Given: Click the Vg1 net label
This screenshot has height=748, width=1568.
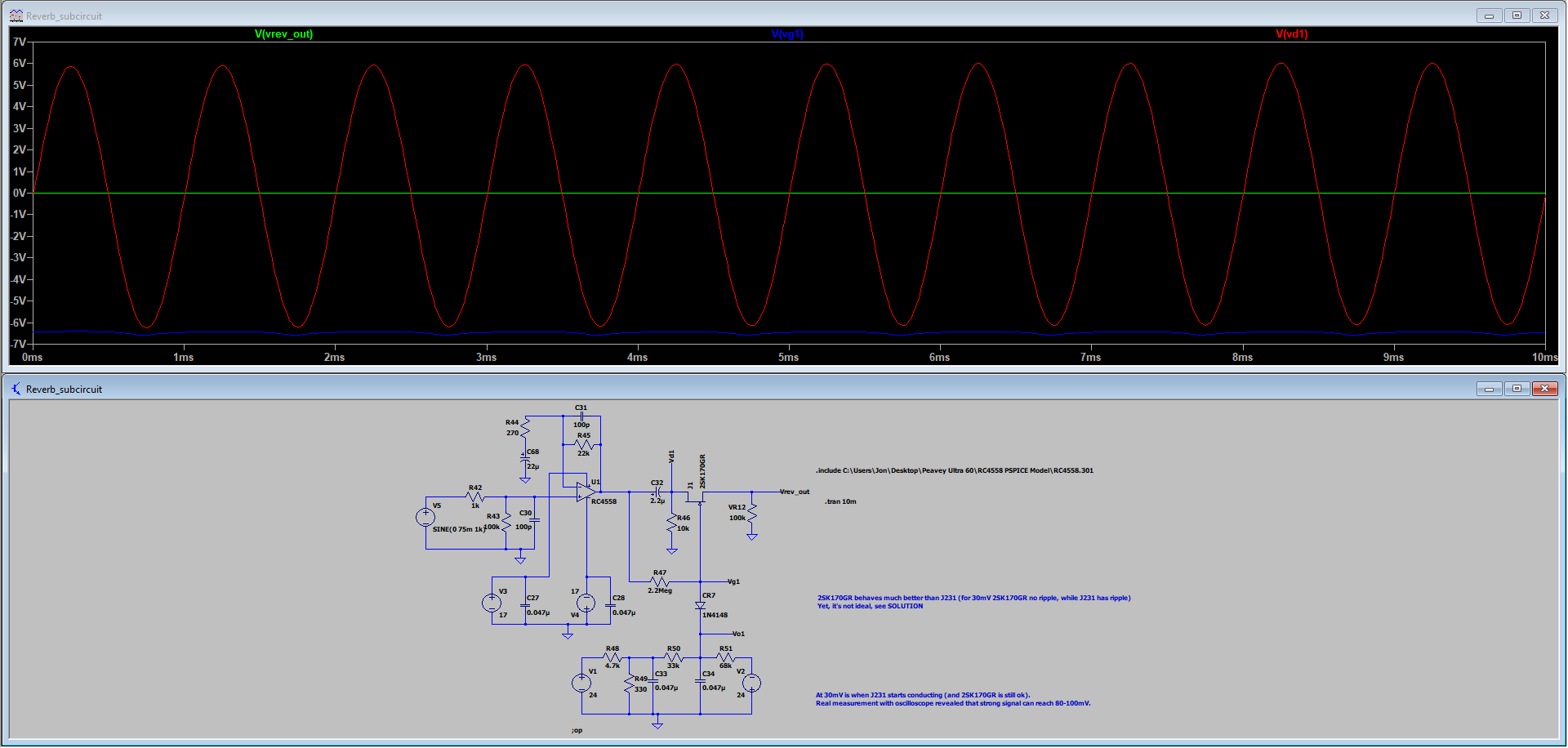Looking at the screenshot, I should 733,581.
